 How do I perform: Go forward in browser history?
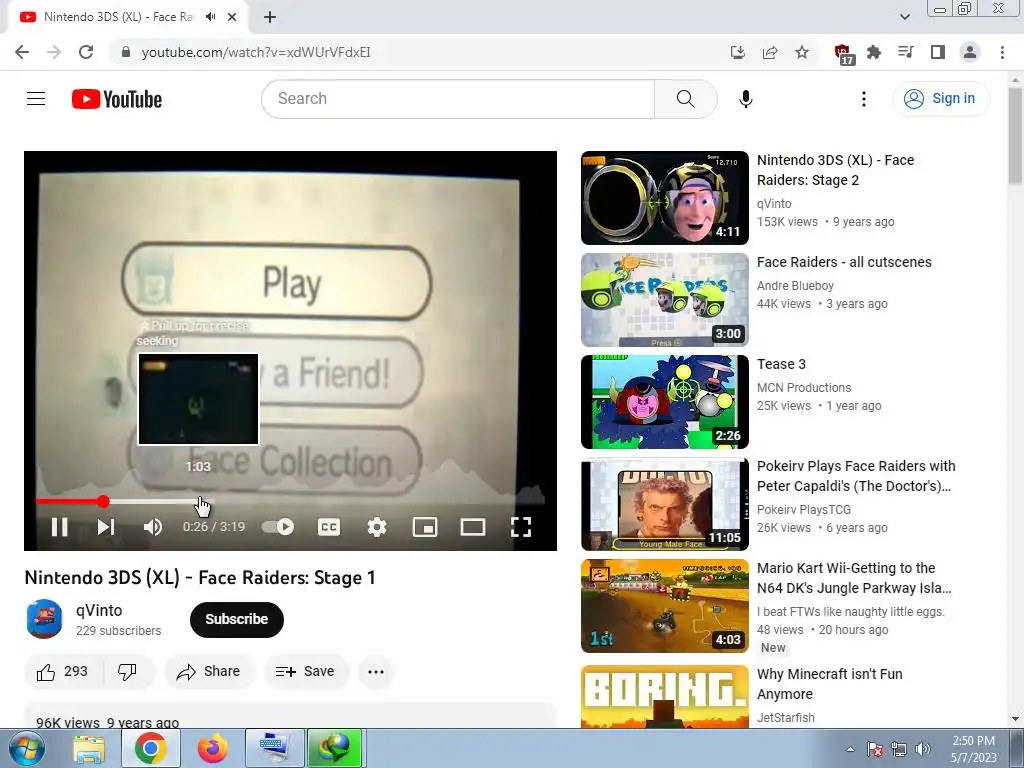[x=54, y=52]
